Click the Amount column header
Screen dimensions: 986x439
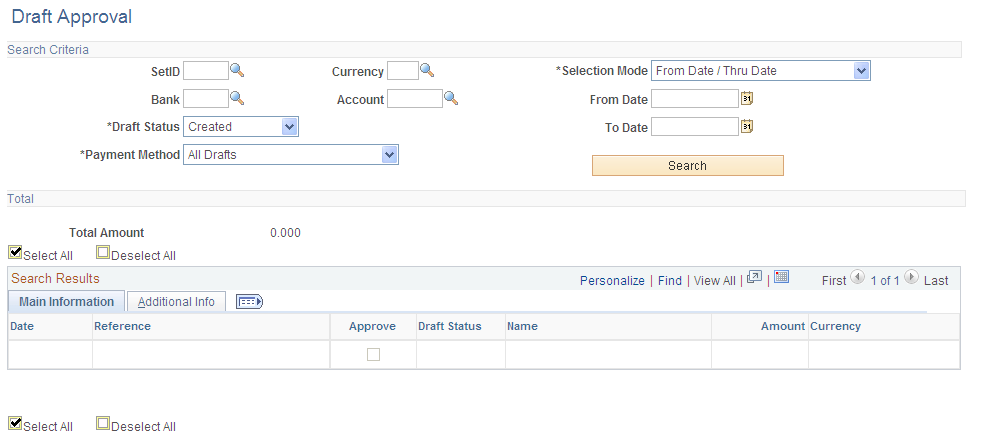tap(783, 326)
